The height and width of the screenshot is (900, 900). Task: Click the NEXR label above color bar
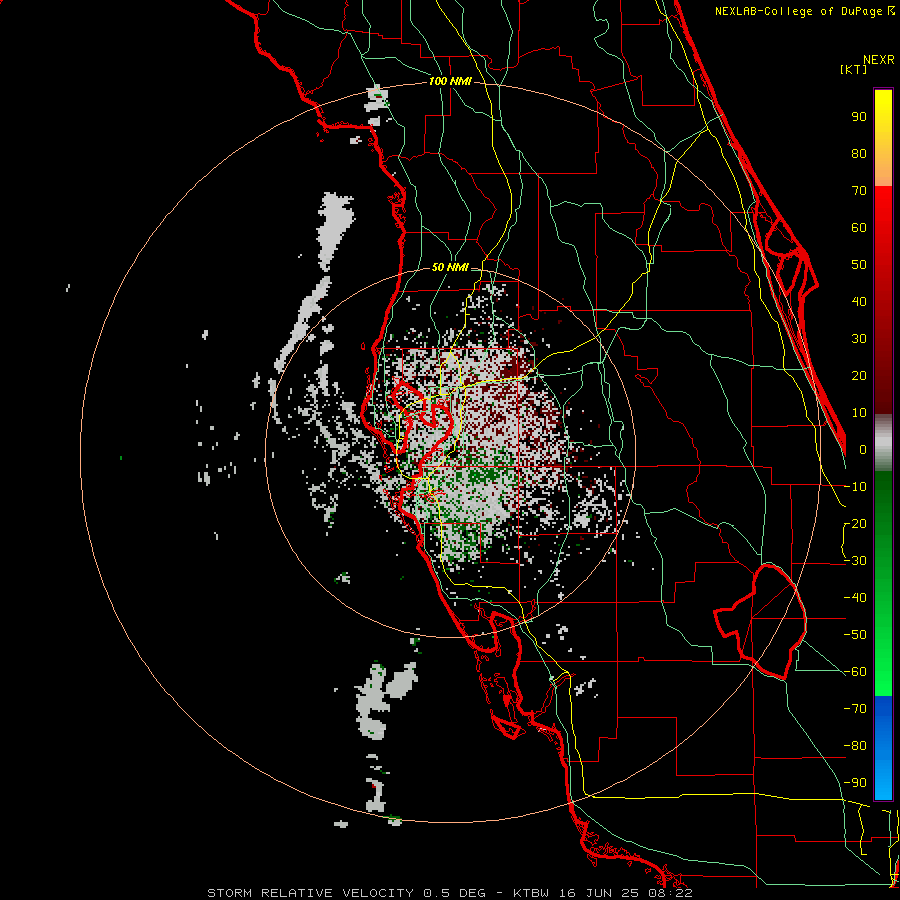879,60
